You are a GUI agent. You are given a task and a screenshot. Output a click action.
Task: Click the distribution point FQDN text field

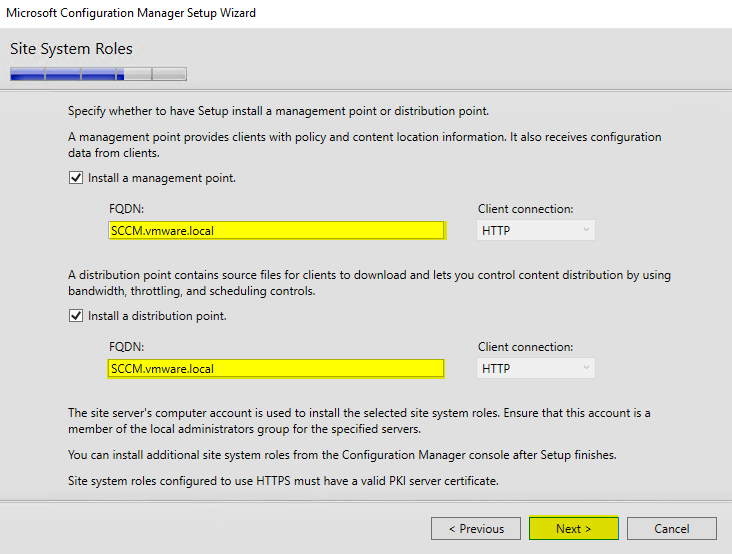coord(276,368)
